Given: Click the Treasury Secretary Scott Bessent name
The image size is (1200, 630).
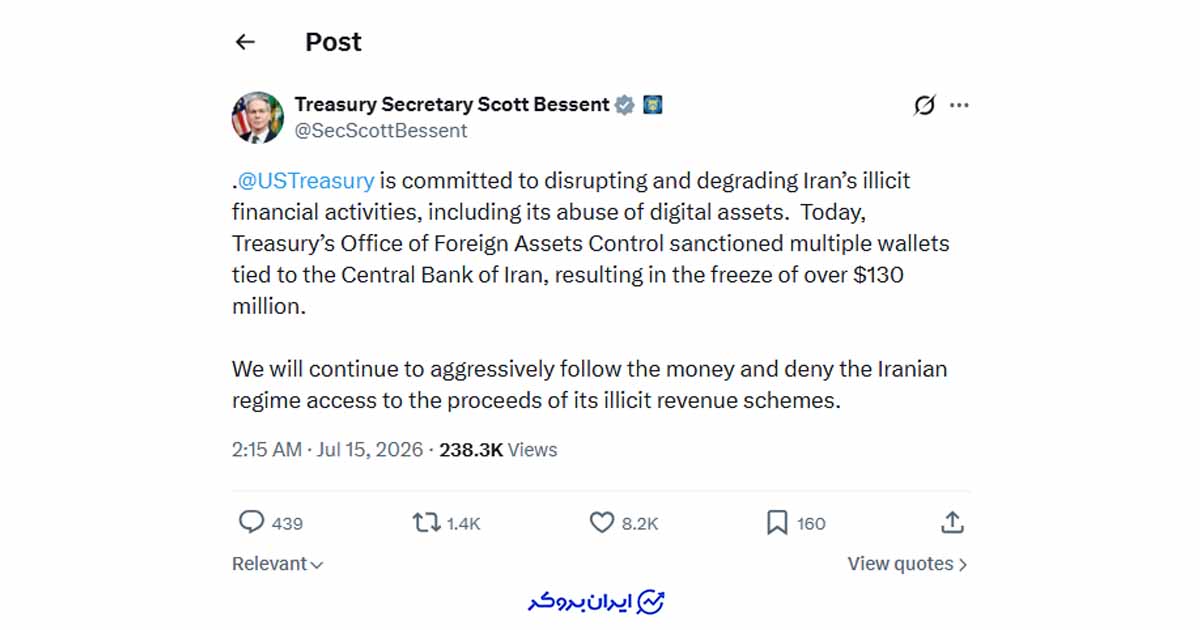Looking at the screenshot, I should tap(452, 104).
